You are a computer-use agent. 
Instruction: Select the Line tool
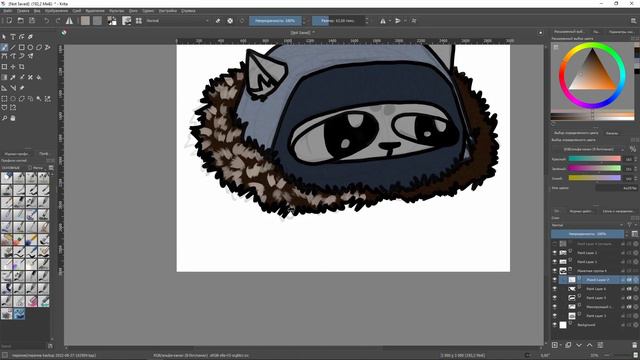[13, 47]
